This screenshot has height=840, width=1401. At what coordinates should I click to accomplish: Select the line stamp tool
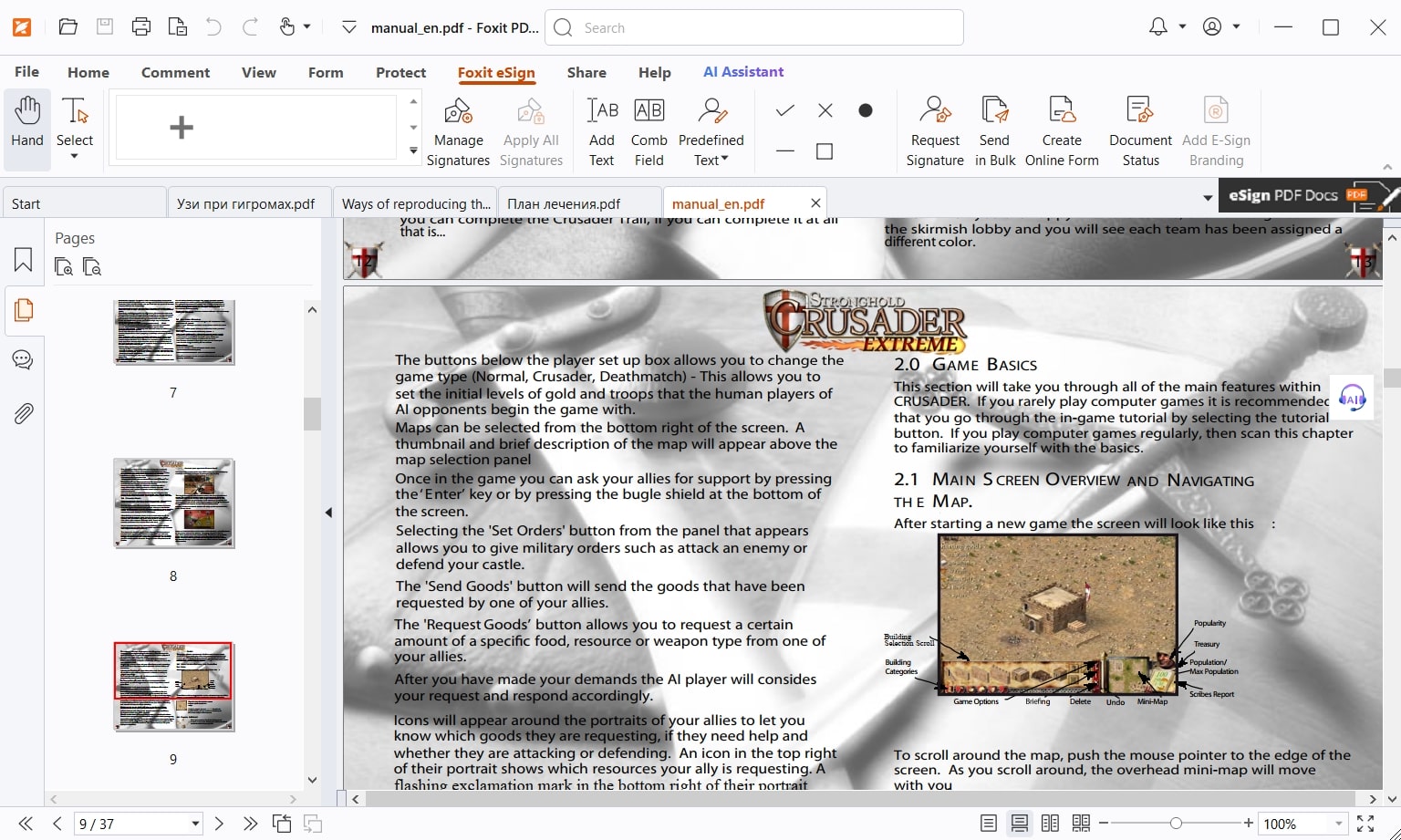pyautogui.click(x=784, y=151)
